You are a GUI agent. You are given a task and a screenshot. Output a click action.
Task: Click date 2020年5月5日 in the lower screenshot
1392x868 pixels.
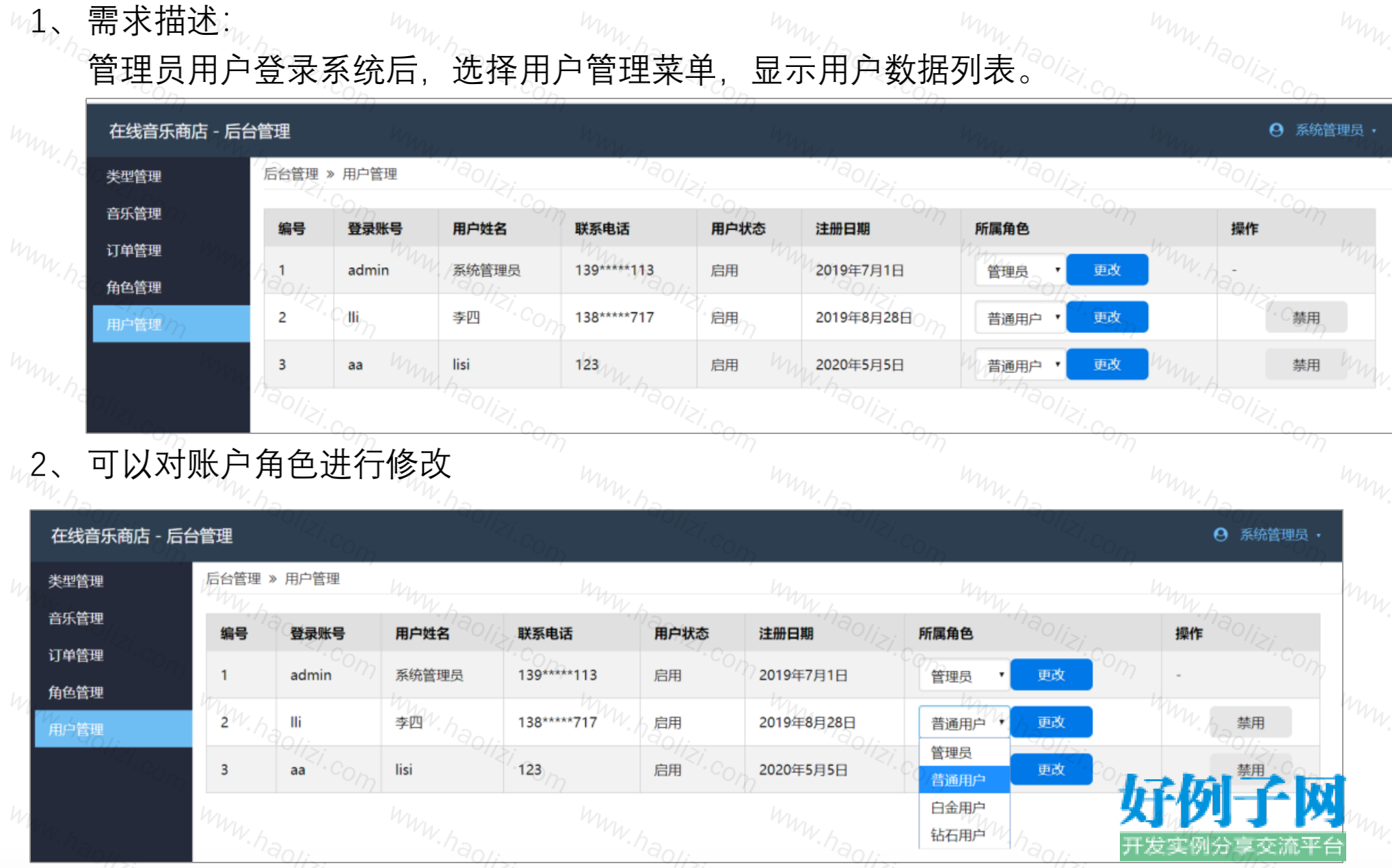803,770
